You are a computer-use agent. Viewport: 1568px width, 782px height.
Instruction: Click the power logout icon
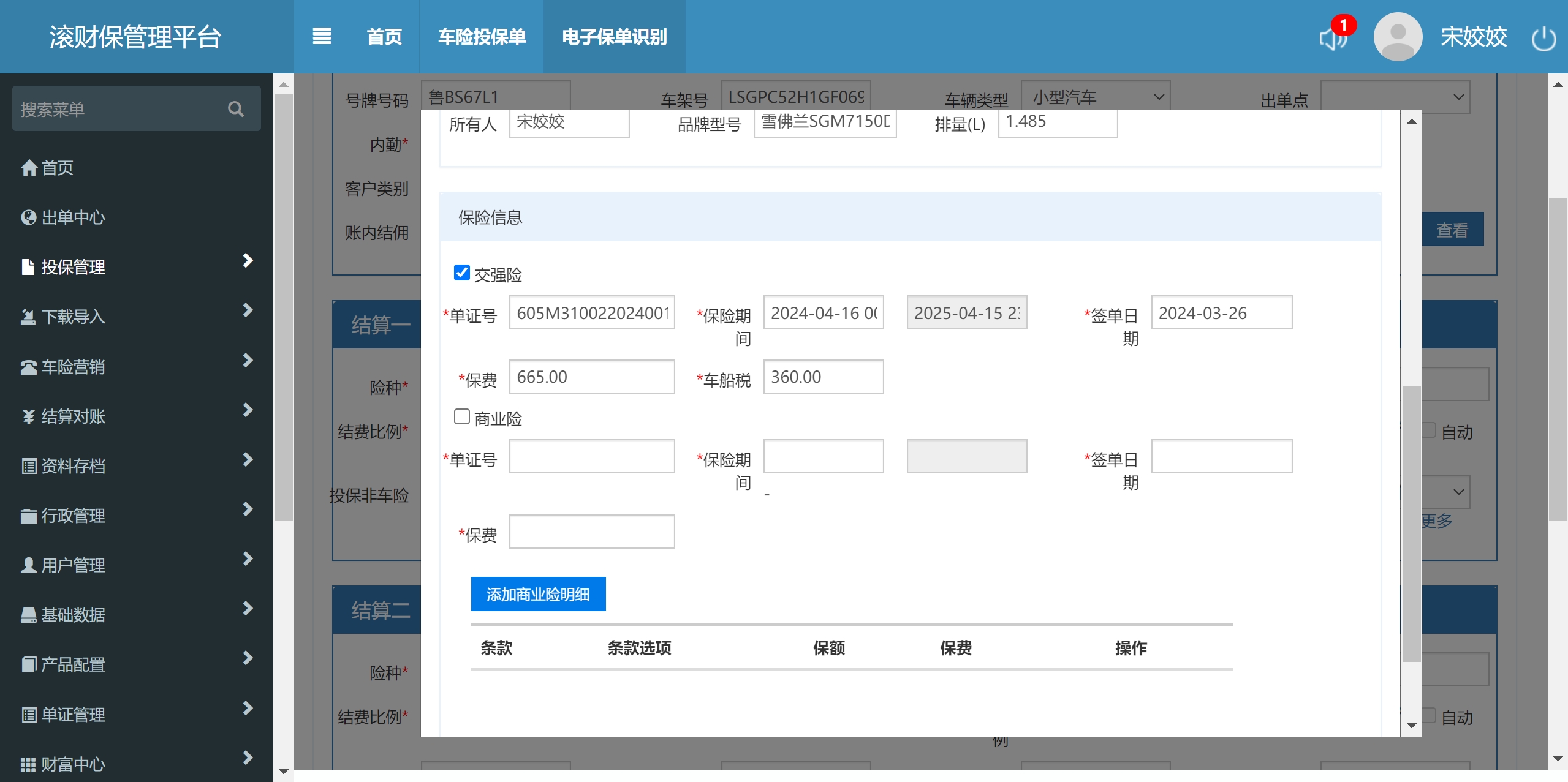[x=1543, y=38]
